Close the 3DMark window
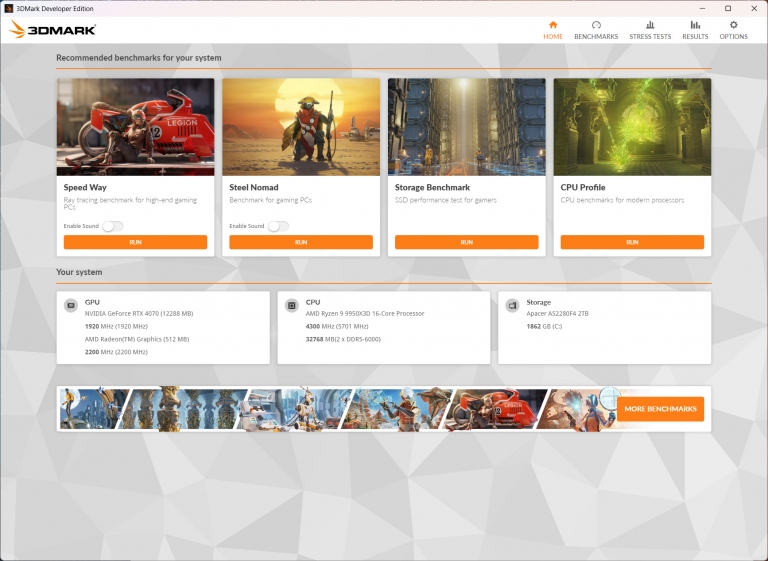This screenshot has width=768, height=561. point(754,8)
